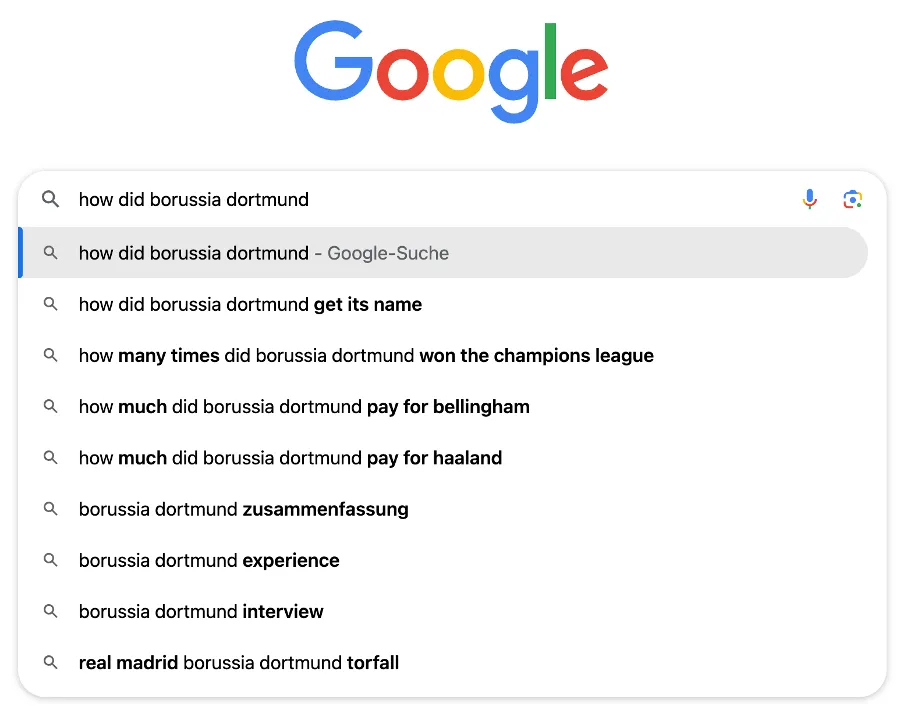Image resolution: width=908 pixels, height=710 pixels.
Task: Click search icon beside 'torfall' suggestion
Action: (x=50, y=662)
